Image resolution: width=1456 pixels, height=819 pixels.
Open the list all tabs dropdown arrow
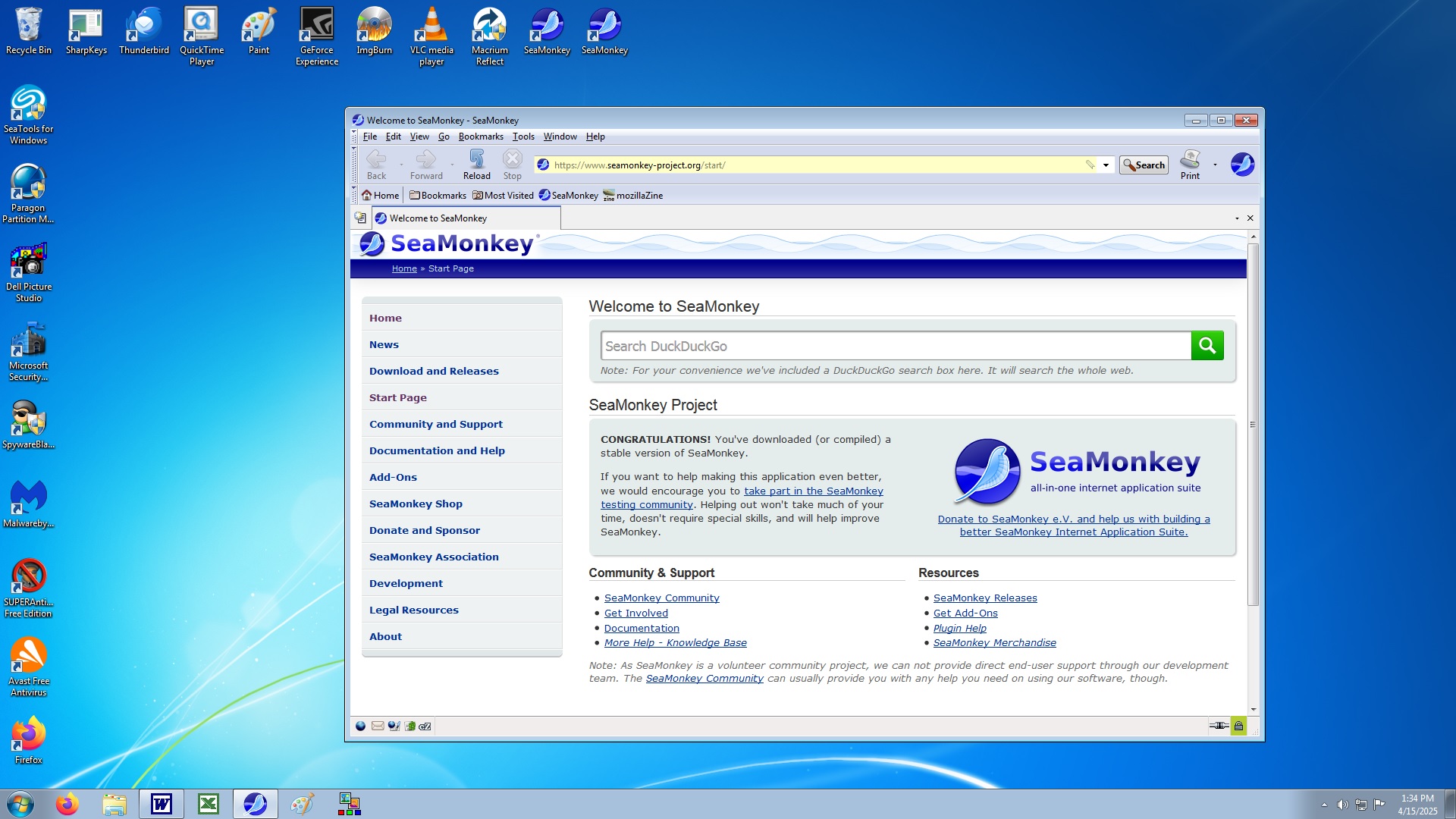pos(1237,218)
